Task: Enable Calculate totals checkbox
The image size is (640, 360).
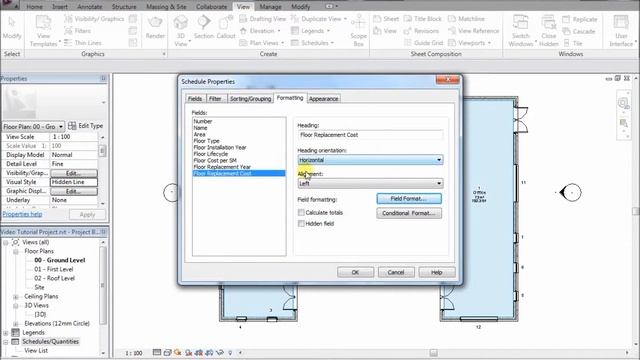Action: 301,212
